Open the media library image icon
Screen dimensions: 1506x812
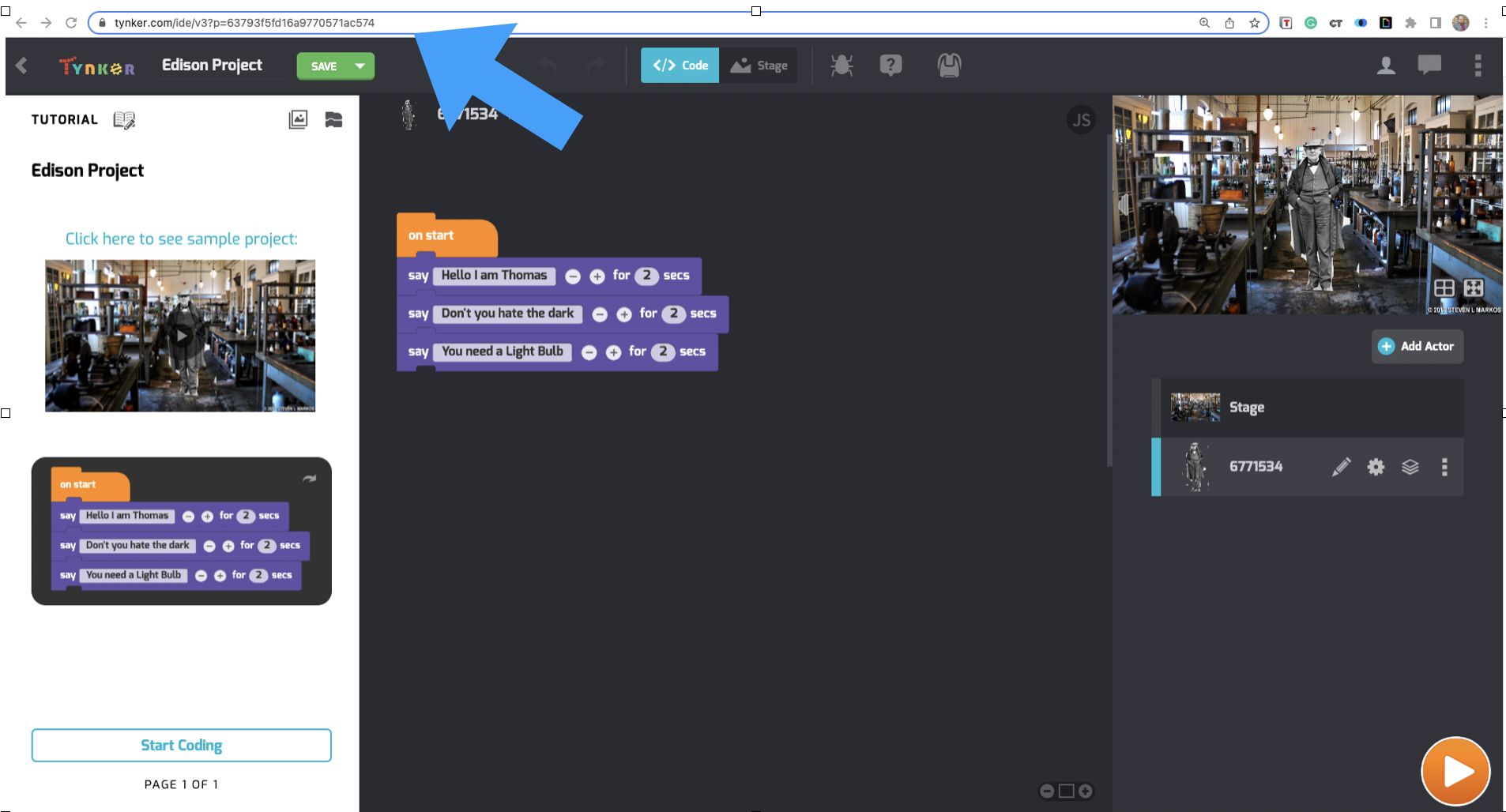click(x=298, y=119)
